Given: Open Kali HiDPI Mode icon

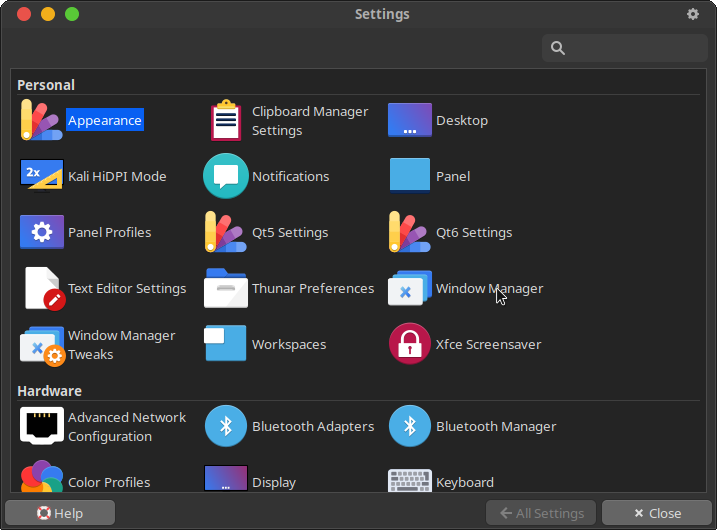Looking at the screenshot, I should click(41, 176).
